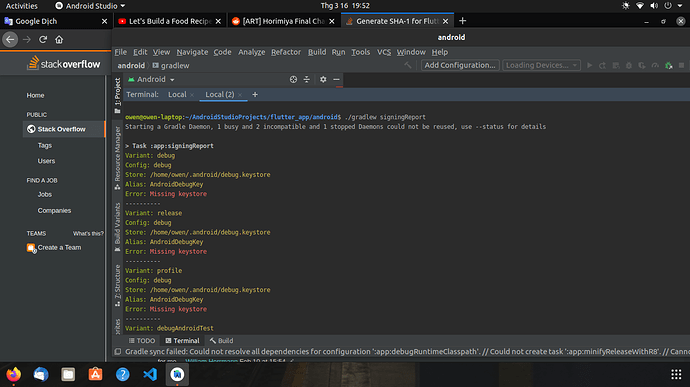Click the Stop square icon in toolbar
Screen dimensions: 690x387
(x=681, y=65)
